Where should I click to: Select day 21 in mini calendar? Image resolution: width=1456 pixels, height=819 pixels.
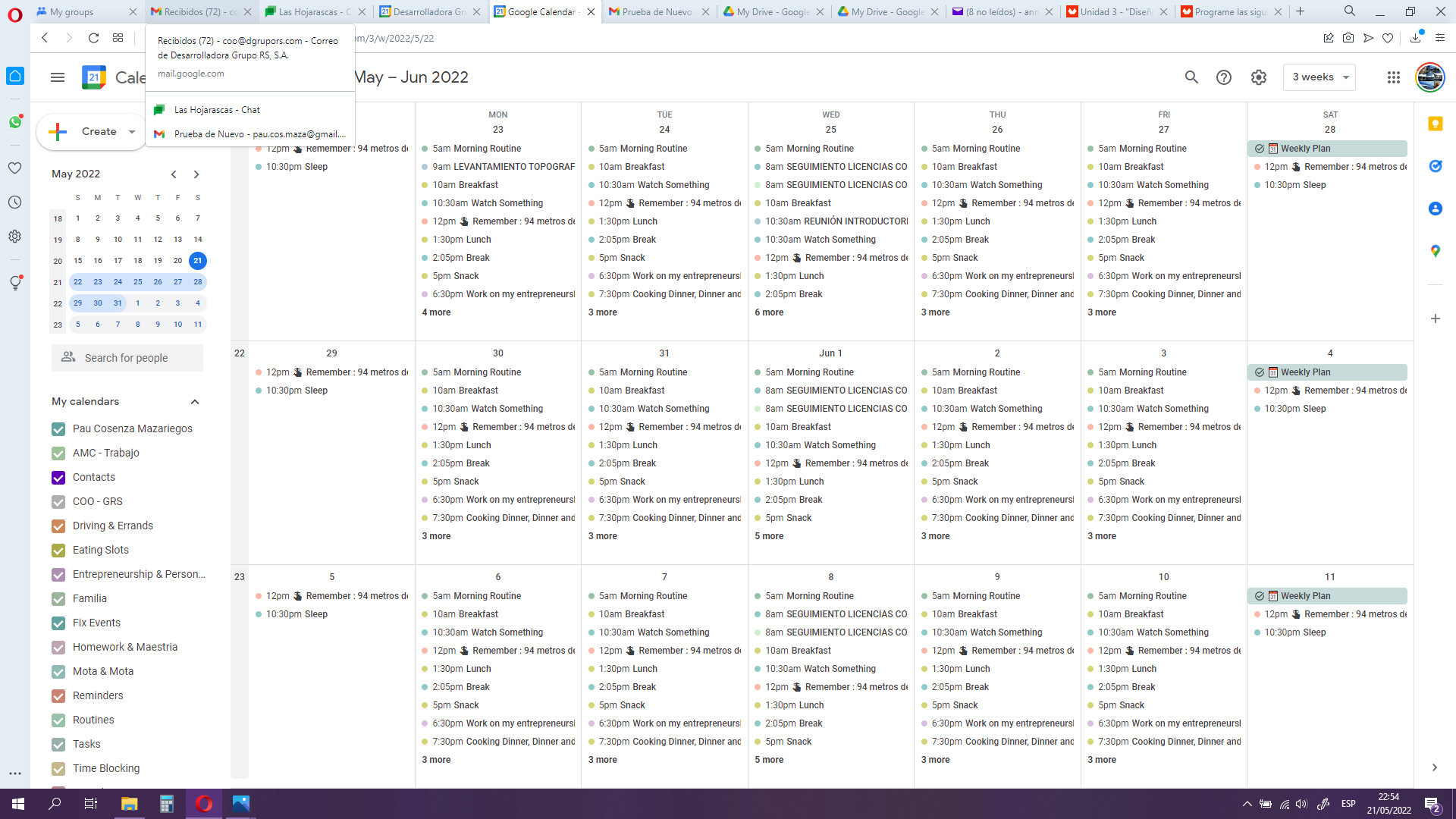tap(198, 261)
